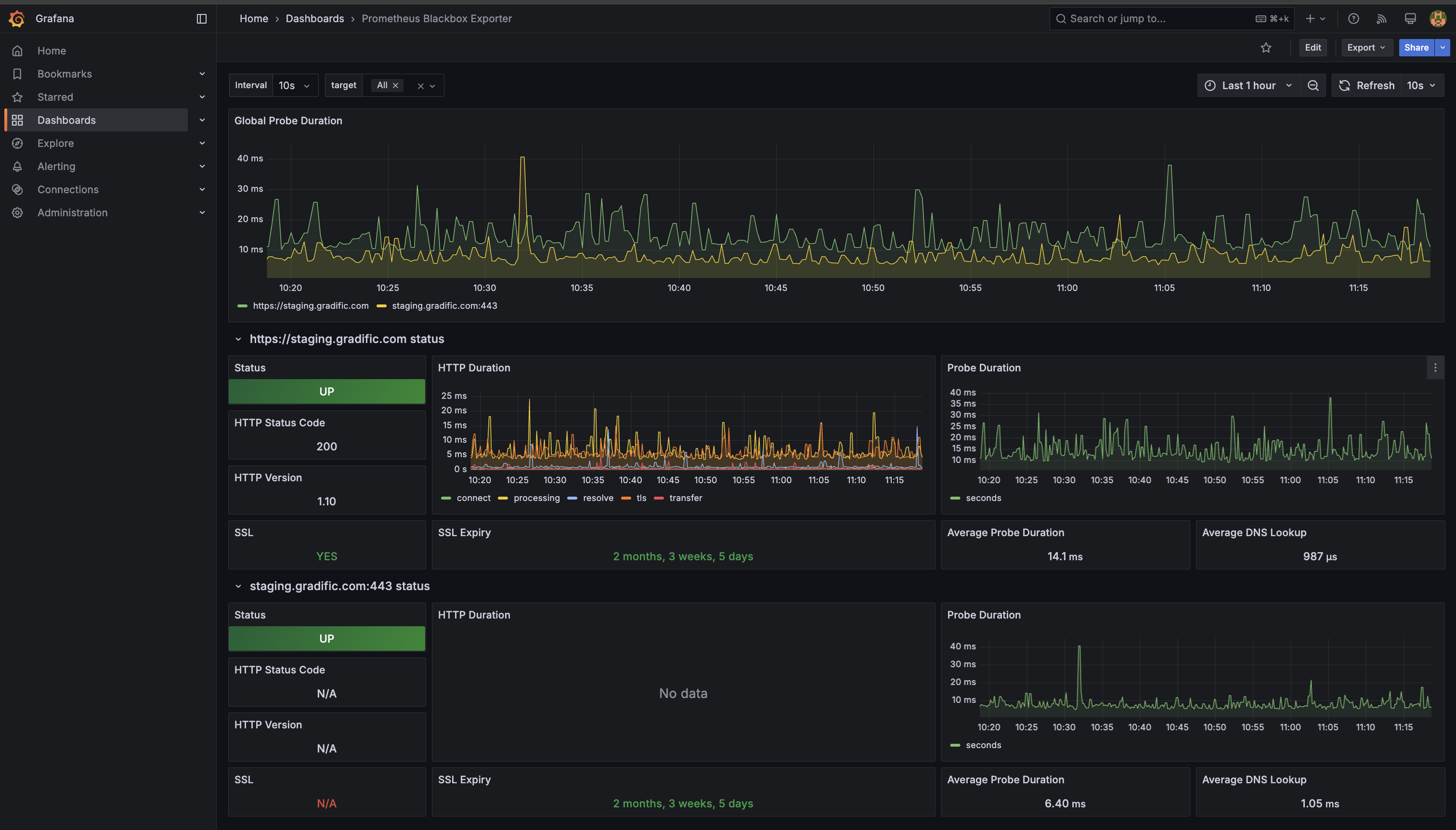Open Starred in the sidebar
The width and height of the screenshot is (1456, 830).
[55, 97]
